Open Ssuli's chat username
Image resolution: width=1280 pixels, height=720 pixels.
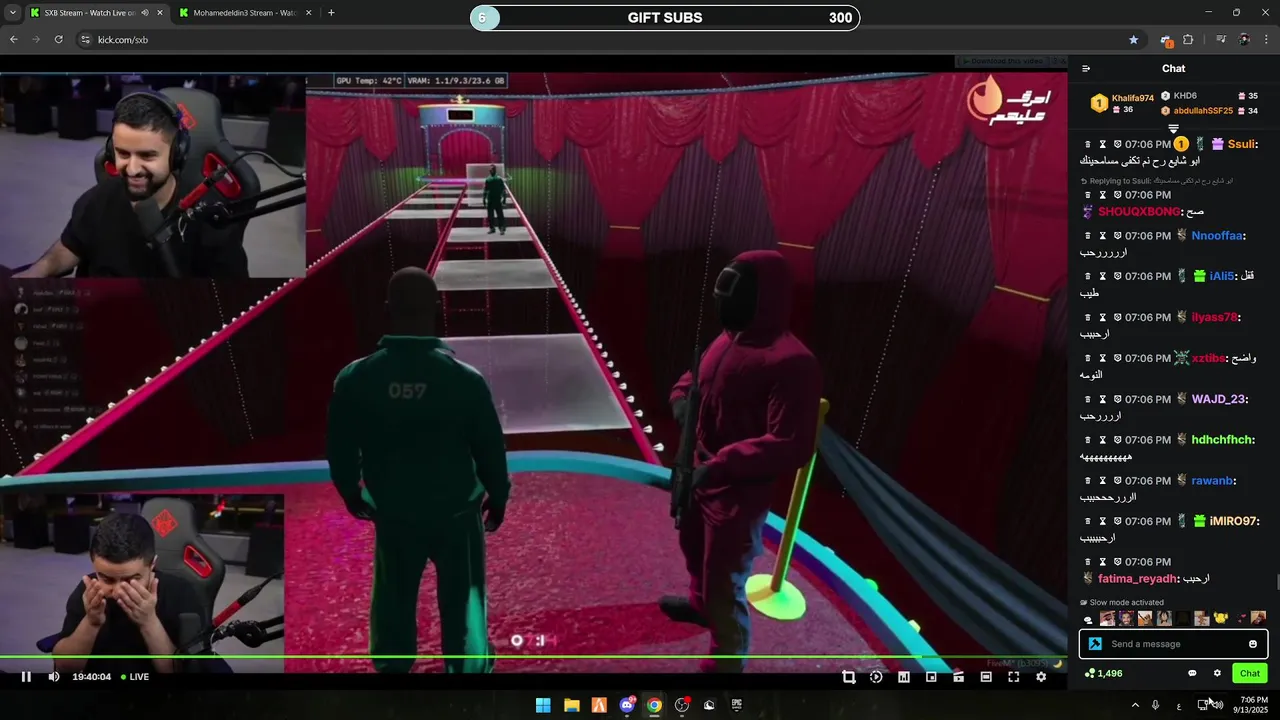[1242, 144]
